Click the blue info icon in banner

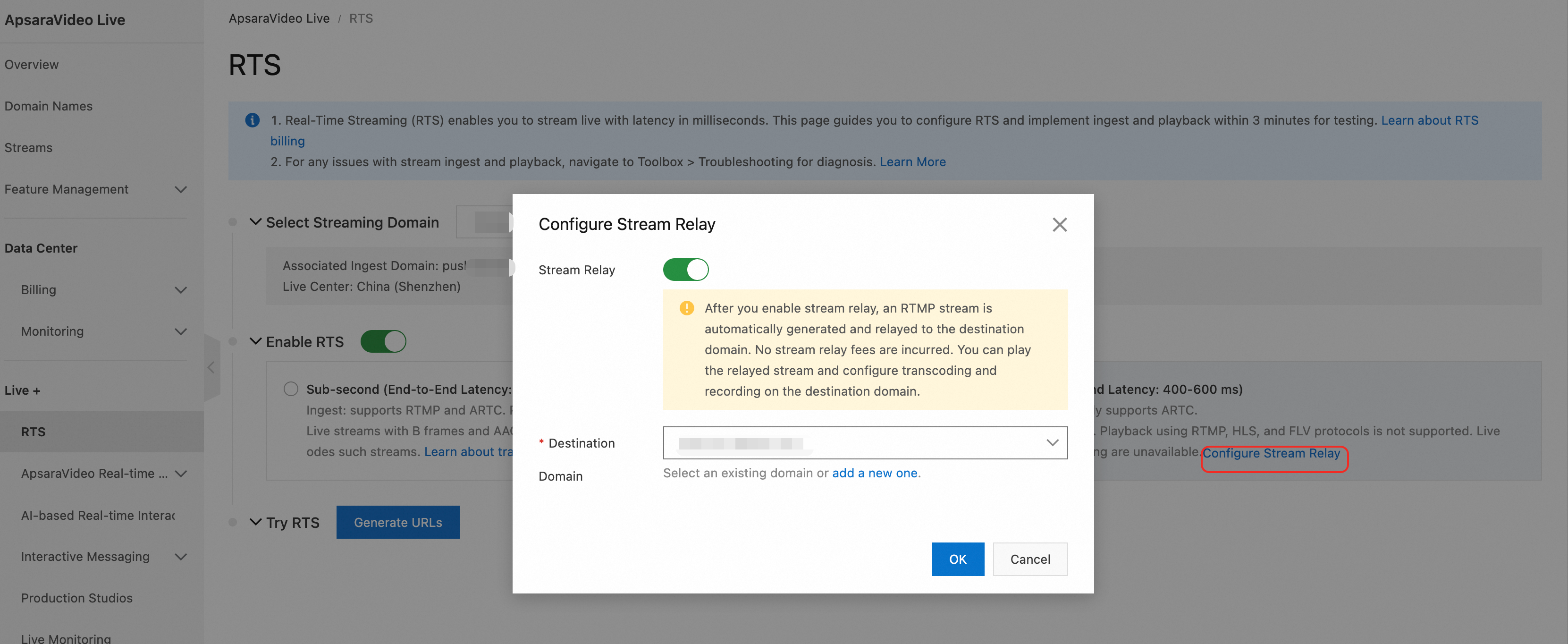pyautogui.click(x=252, y=120)
